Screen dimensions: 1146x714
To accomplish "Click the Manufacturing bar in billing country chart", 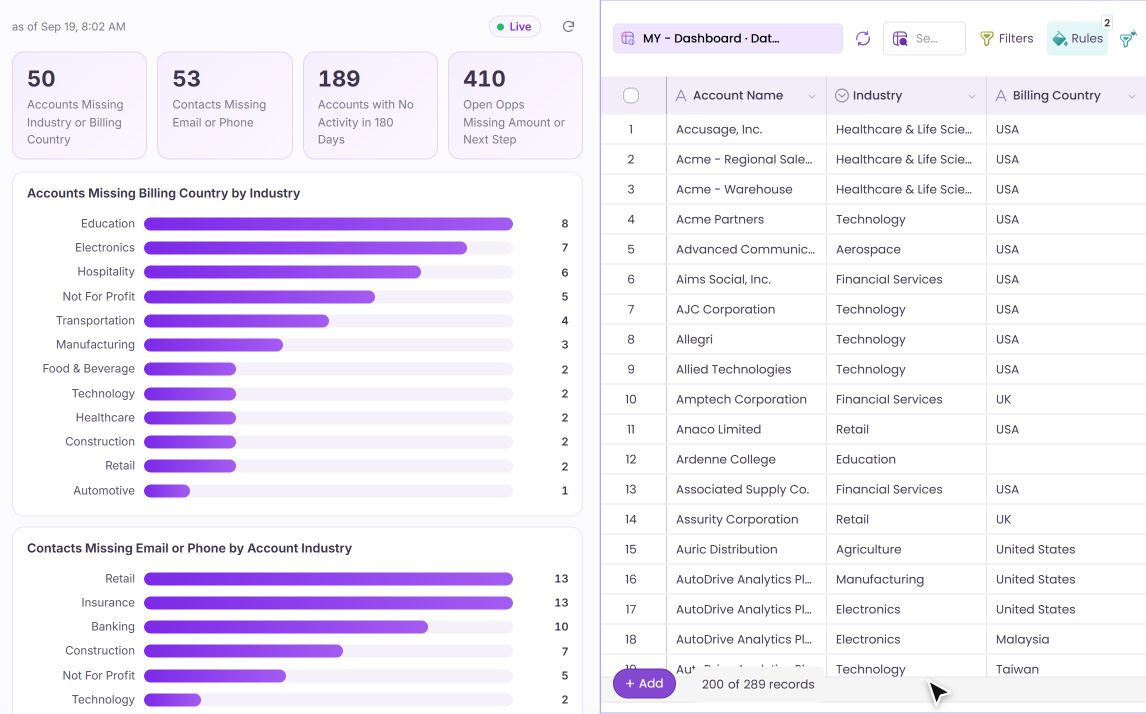I will click(213, 345).
